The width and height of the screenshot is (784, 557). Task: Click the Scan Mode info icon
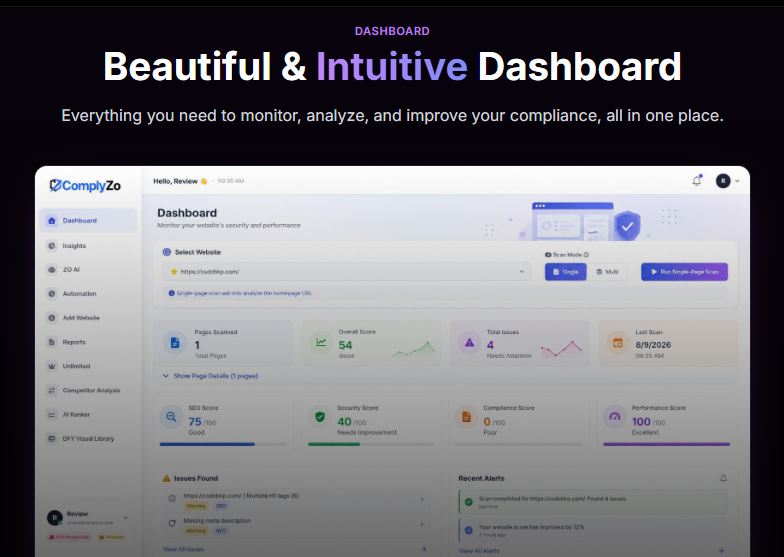click(x=586, y=254)
